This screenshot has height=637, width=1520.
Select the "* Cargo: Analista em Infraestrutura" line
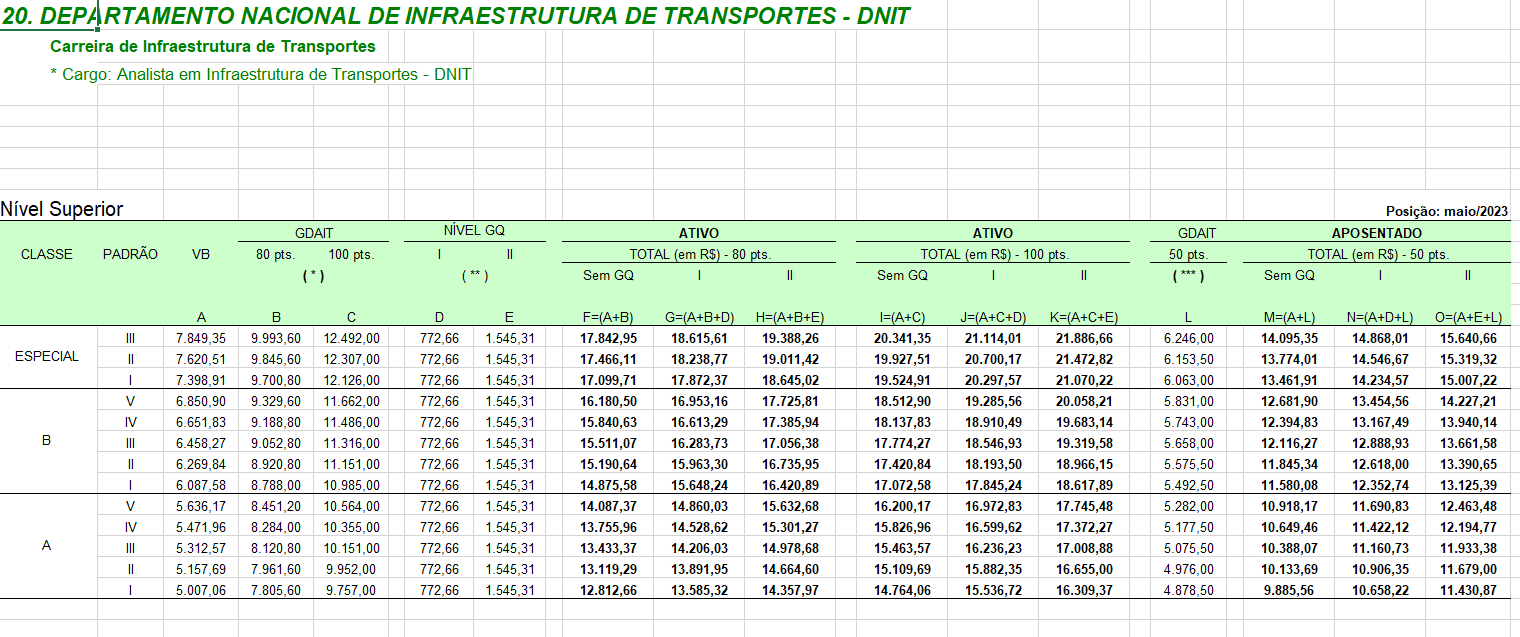tap(260, 75)
